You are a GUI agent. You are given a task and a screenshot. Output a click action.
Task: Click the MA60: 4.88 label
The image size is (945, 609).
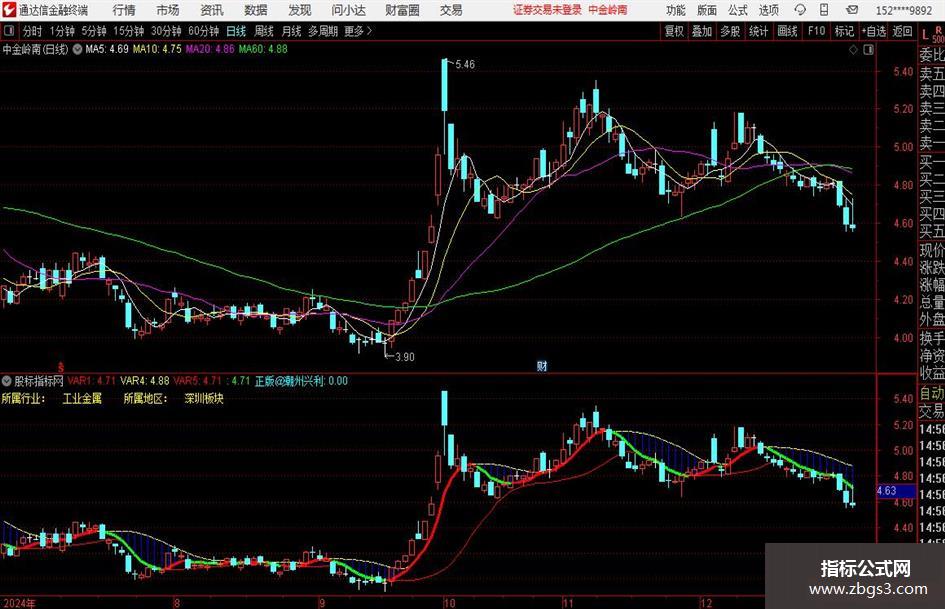(x=263, y=49)
